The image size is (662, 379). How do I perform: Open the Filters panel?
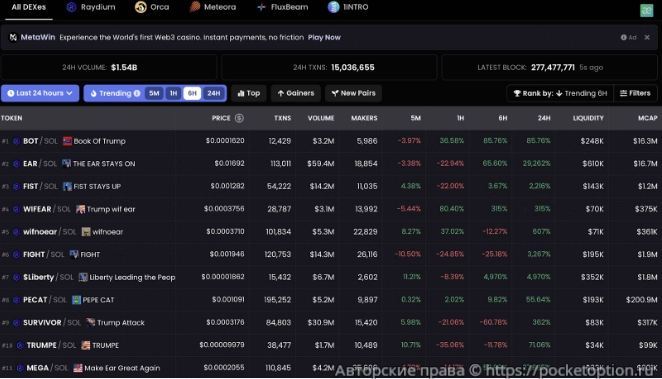point(635,93)
